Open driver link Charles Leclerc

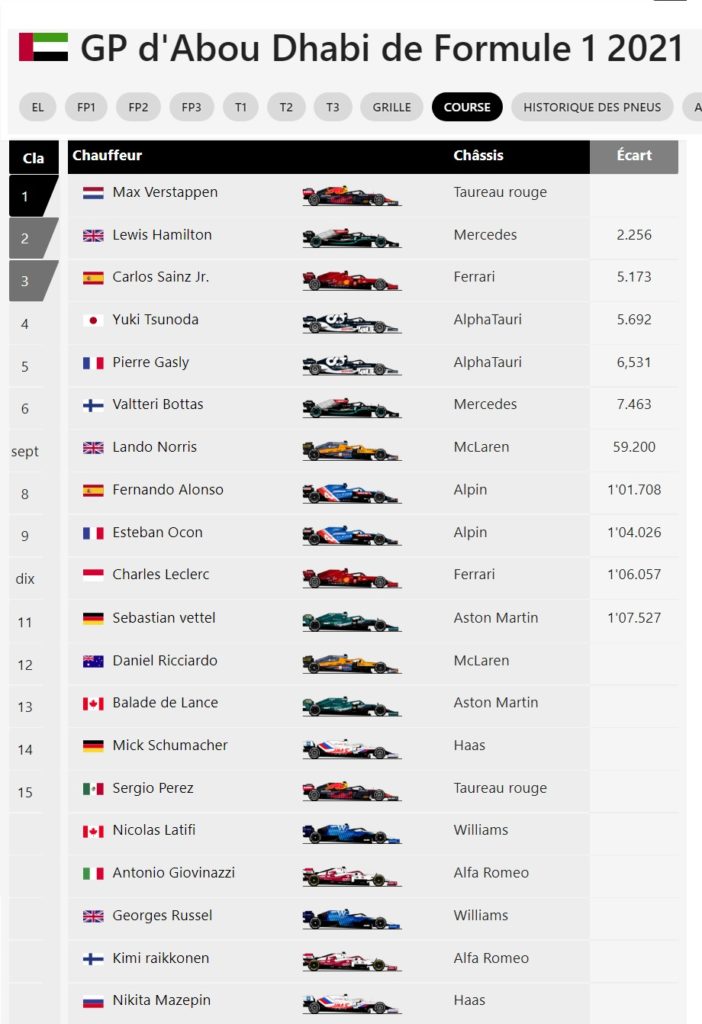click(x=161, y=575)
